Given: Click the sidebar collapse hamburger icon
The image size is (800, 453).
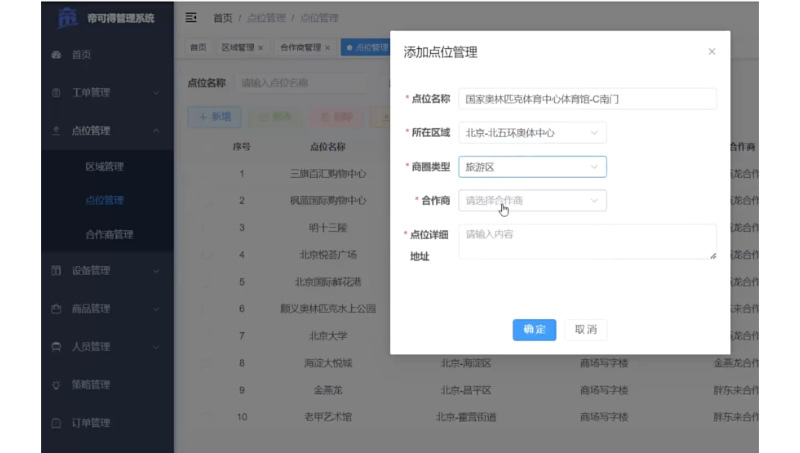Looking at the screenshot, I should coord(191,18).
